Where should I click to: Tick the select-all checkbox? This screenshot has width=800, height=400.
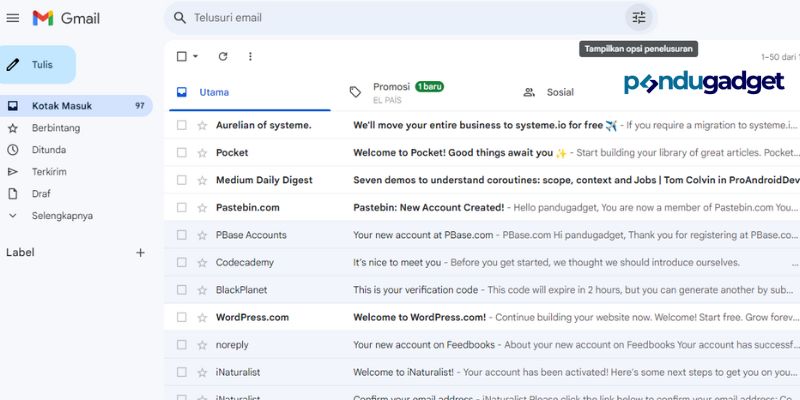(x=182, y=57)
